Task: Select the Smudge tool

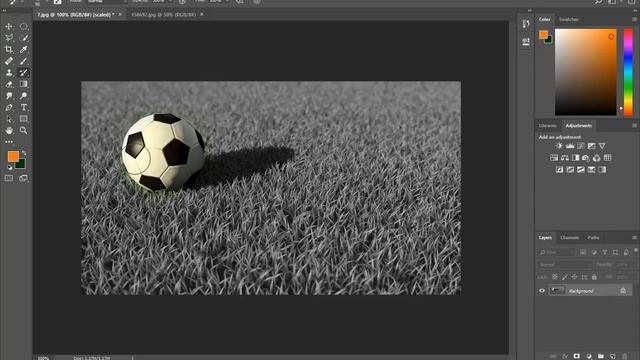Action: click(9, 96)
